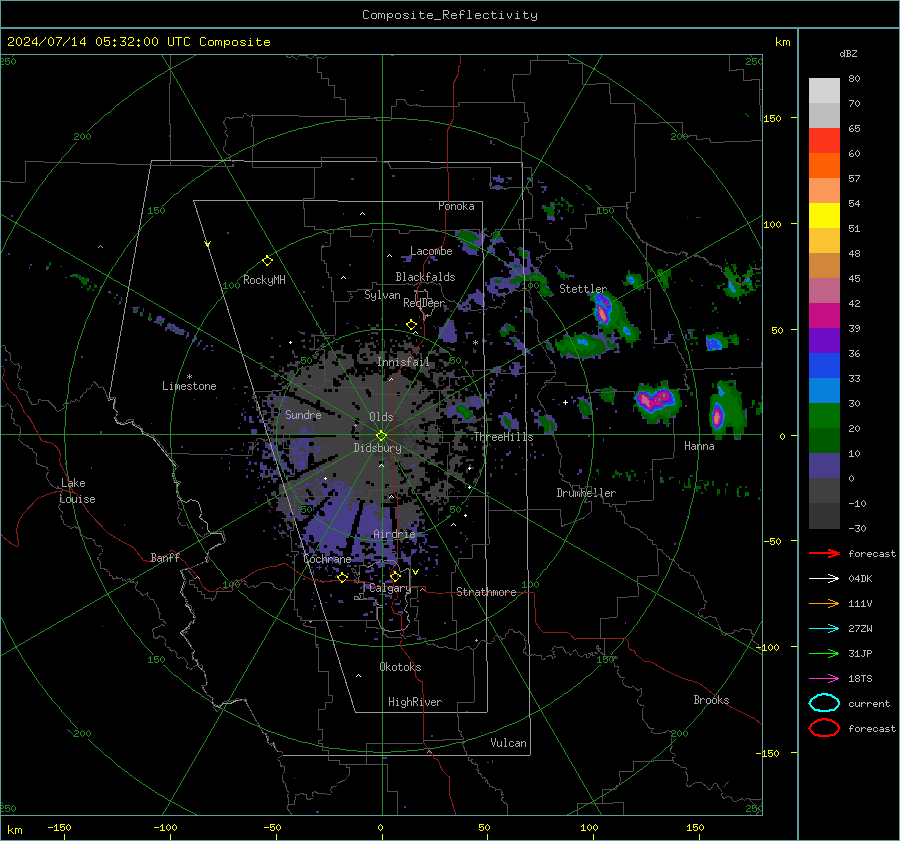The height and width of the screenshot is (841, 900).
Task: Click the km unit label at top right
Action: click(x=783, y=42)
